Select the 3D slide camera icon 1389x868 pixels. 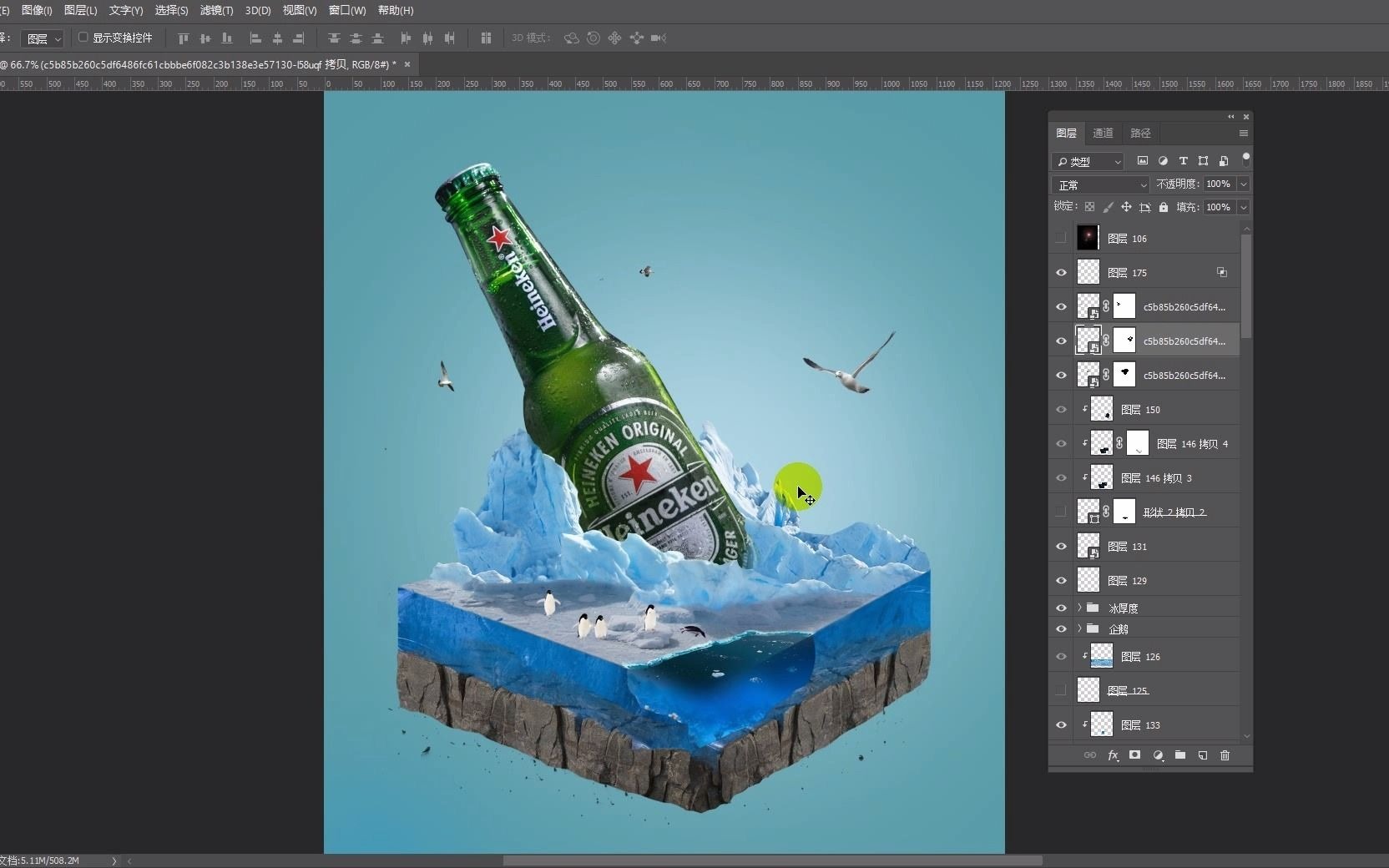(637, 38)
